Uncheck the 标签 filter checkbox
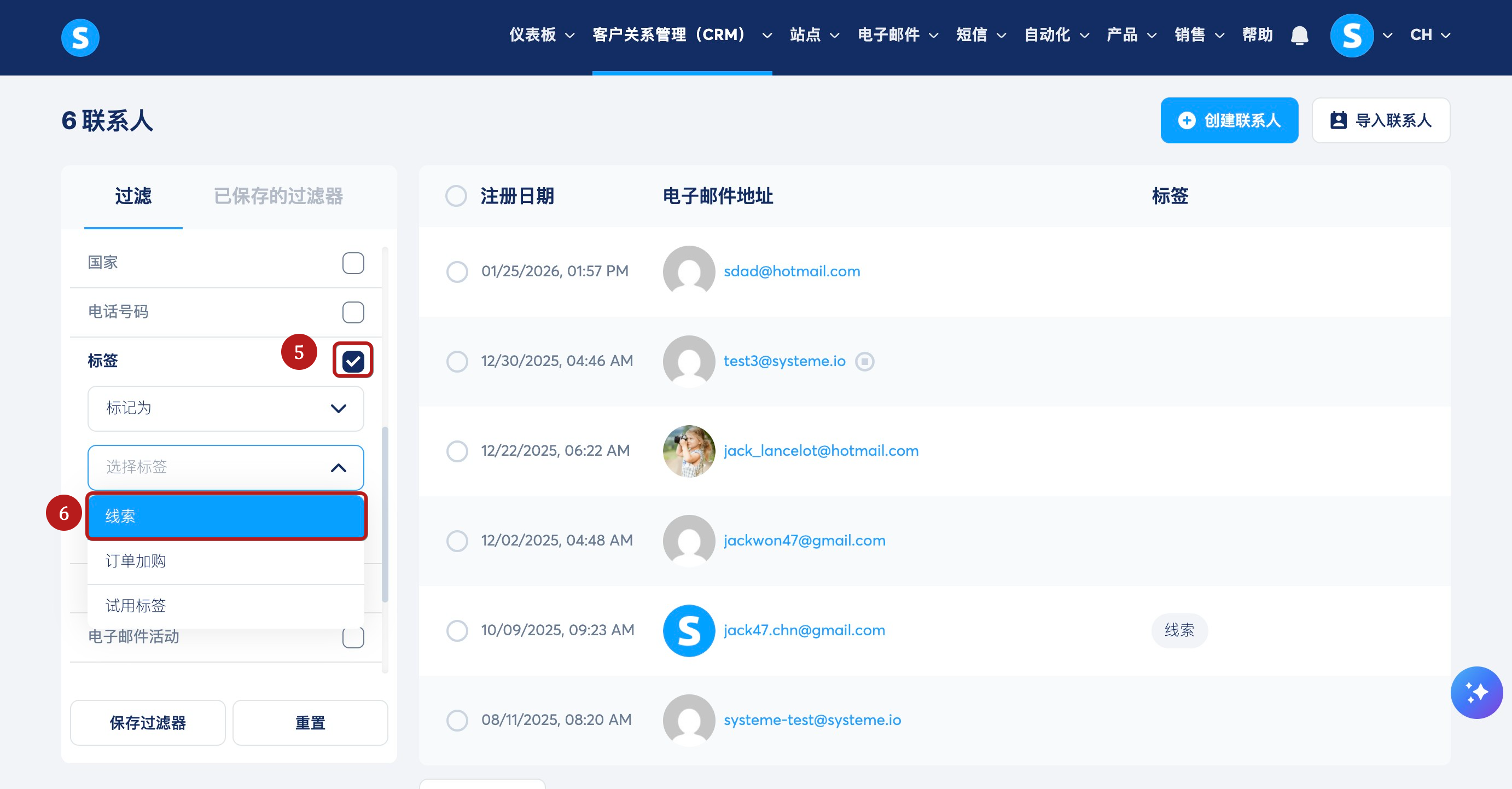 (x=353, y=361)
